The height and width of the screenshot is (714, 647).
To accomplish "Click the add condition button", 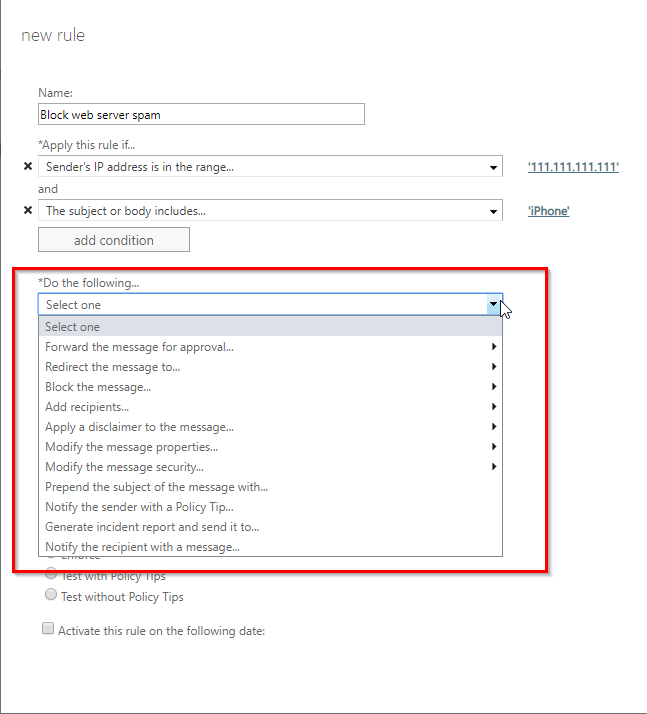I will point(113,240).
